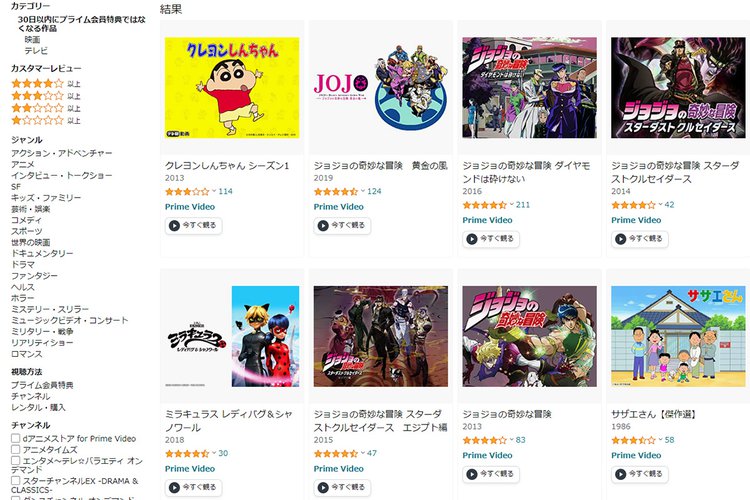Image resolution: width=750 pixels, height=500 pixels.
Task: Open rating chevron beside 211 reviews
Action: (x=511, y=204)
